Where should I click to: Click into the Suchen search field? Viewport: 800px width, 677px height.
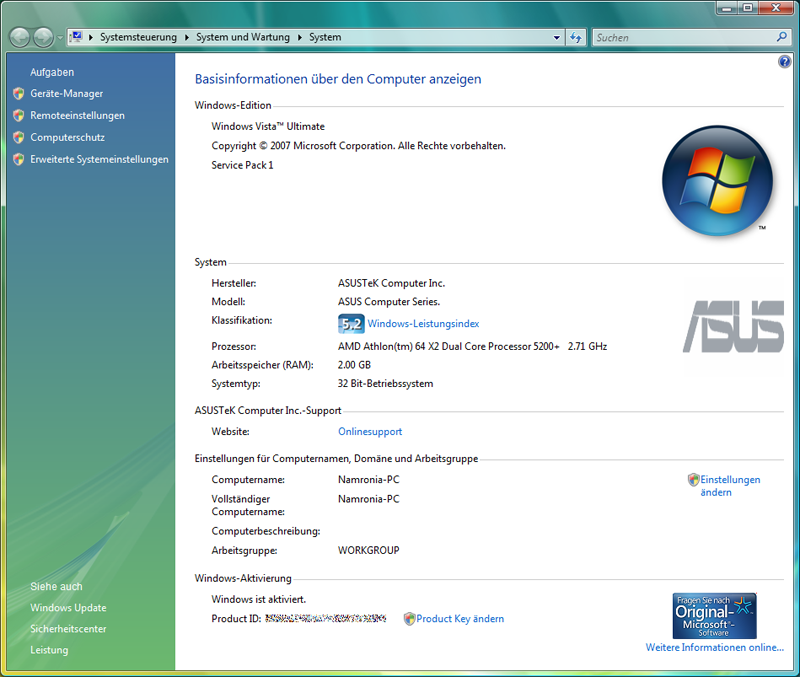[680, 37]
